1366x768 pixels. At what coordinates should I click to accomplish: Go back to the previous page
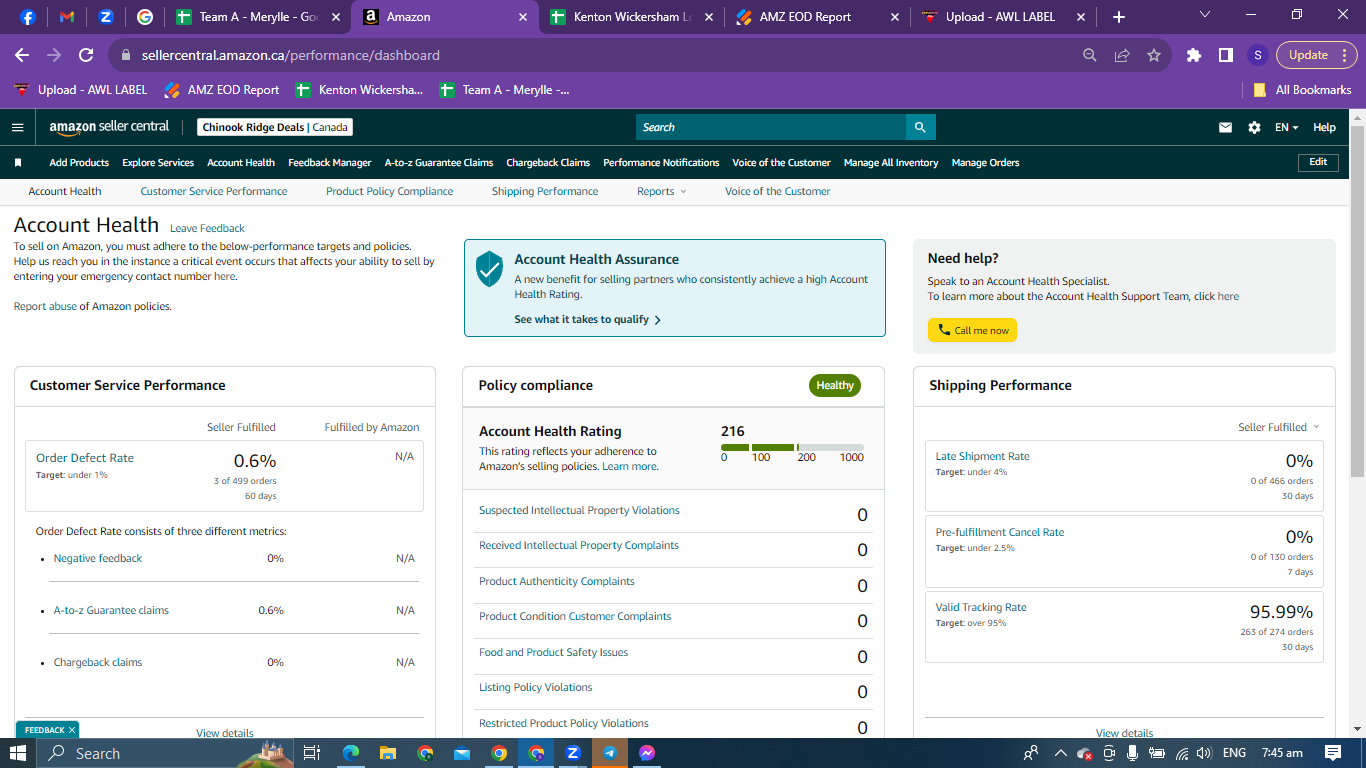pos(22,55)
